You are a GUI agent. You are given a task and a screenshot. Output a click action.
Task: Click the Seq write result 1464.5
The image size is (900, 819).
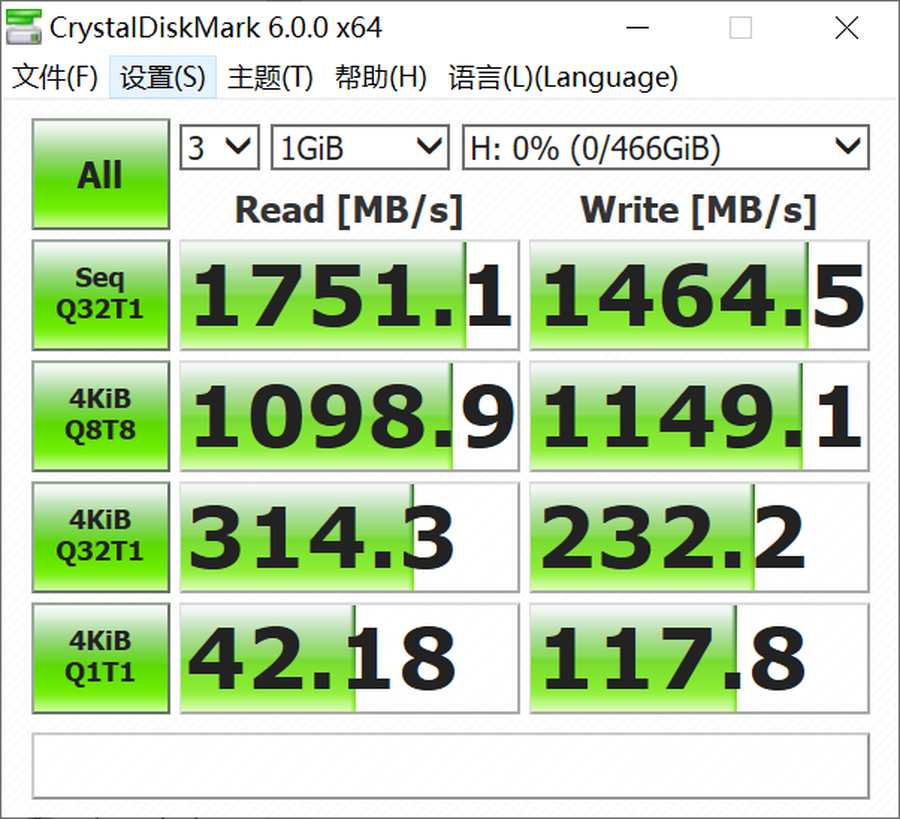(699, 295)
